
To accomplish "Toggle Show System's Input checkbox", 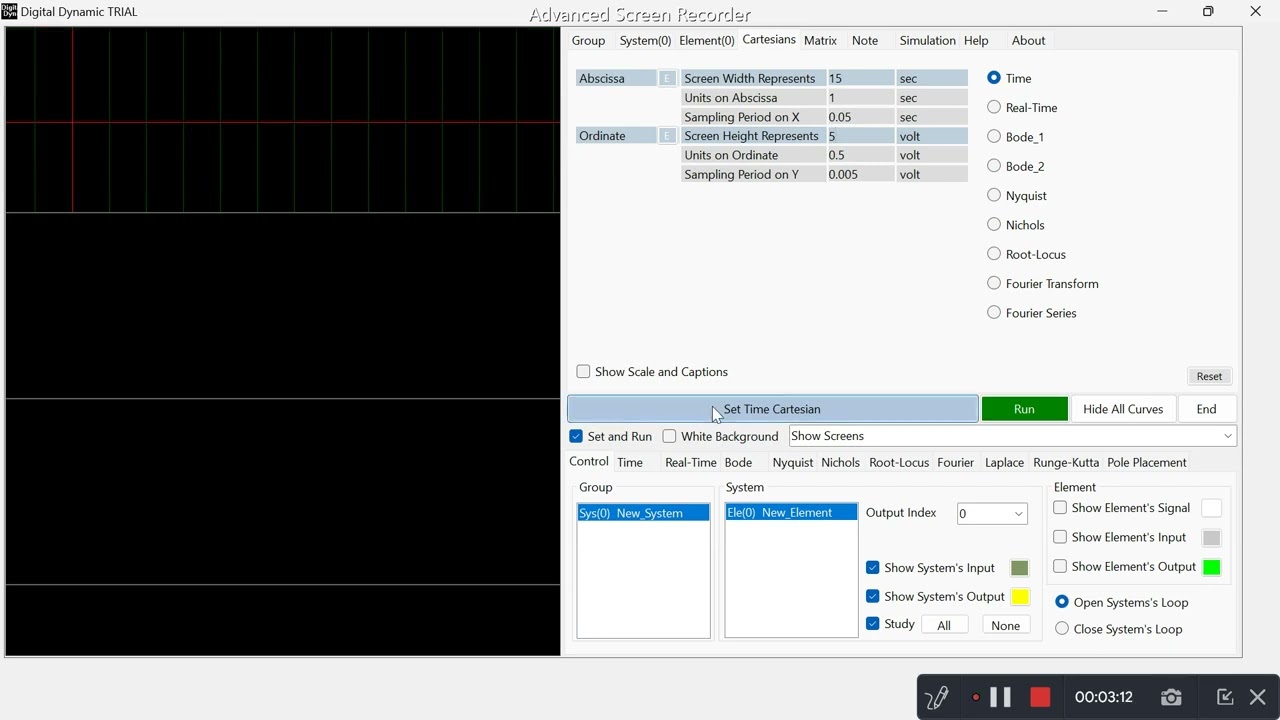I will coord(873,567).
